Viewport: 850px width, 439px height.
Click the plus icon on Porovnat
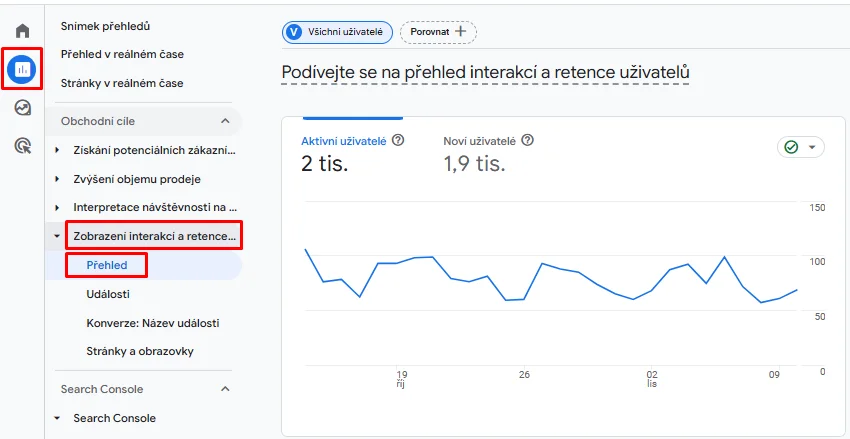[460, 31]
